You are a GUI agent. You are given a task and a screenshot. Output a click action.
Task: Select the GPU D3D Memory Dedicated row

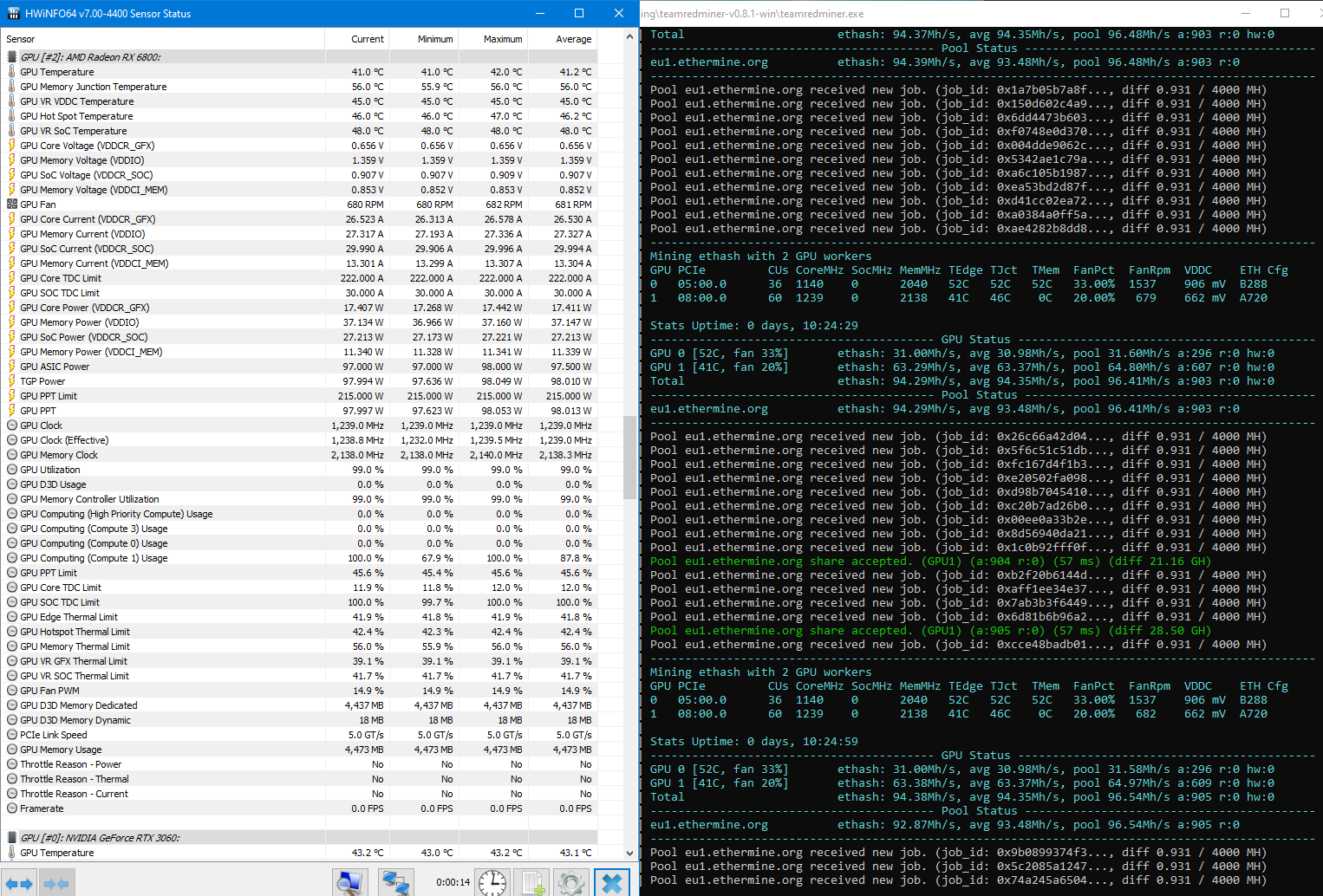tap(299, 705)
